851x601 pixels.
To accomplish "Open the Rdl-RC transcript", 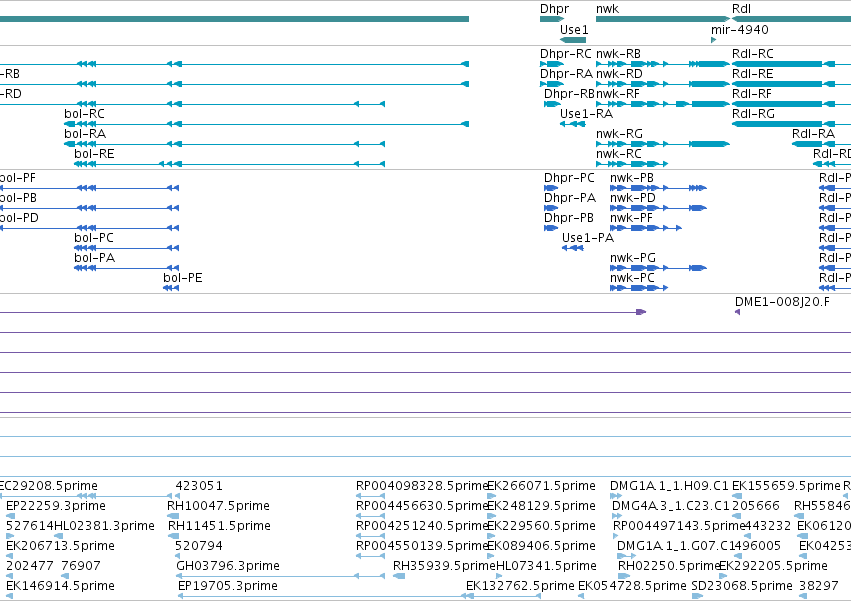I will [753, 54].
